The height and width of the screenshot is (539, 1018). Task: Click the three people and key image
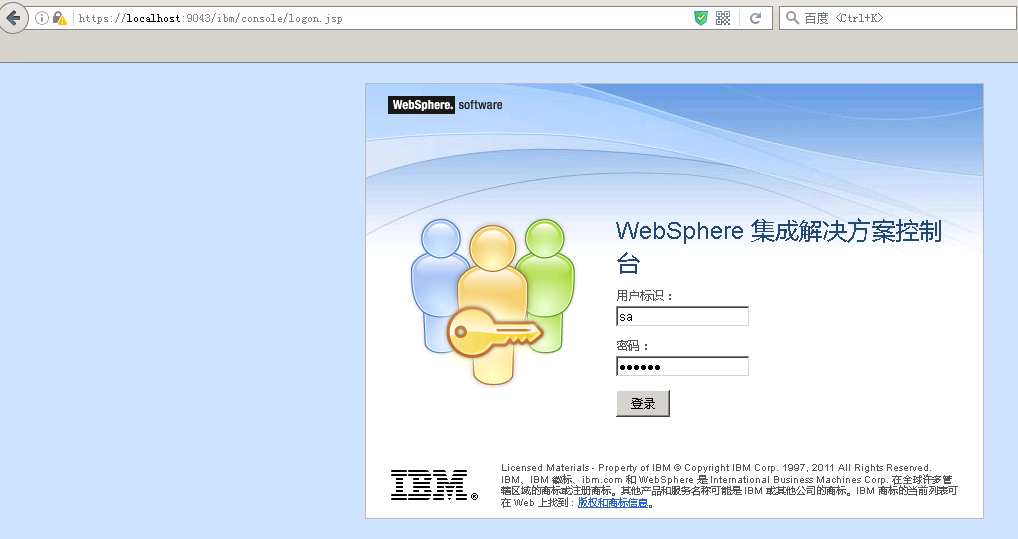(493, 301)
